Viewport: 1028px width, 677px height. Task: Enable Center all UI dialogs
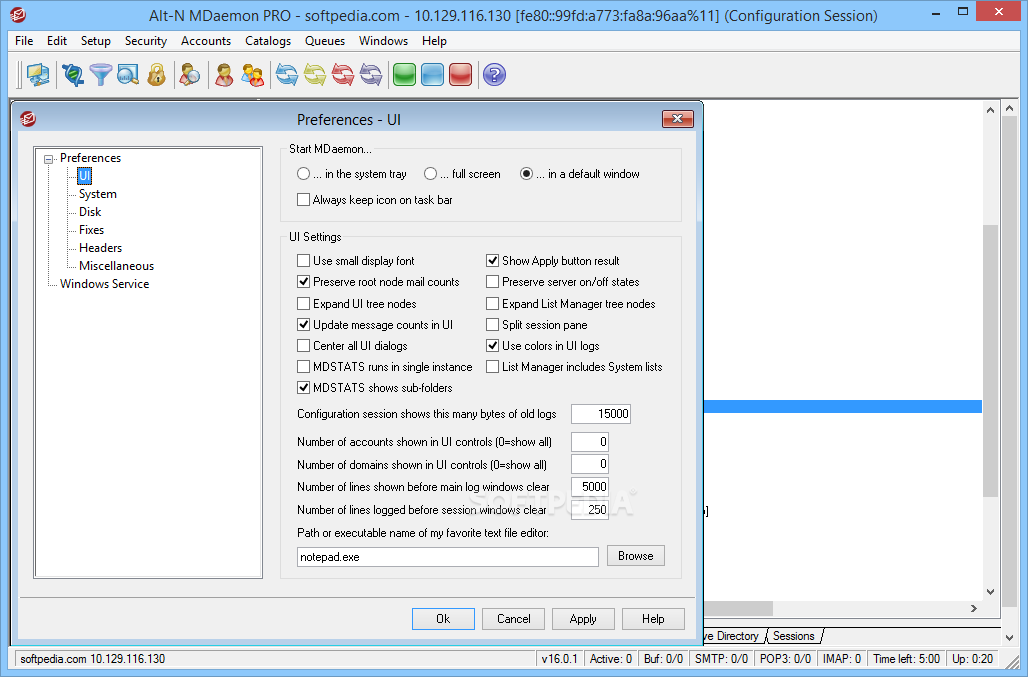(x=304, y=345)
